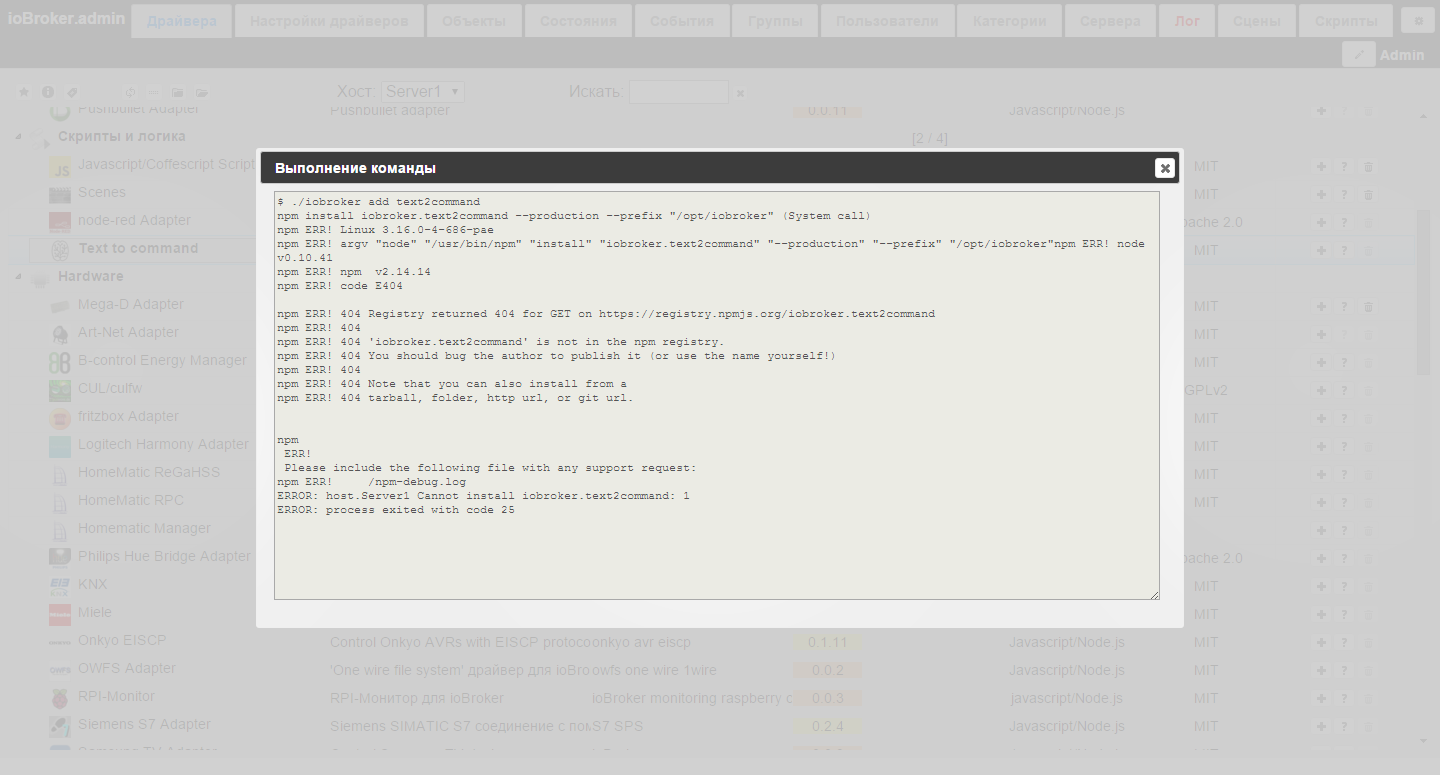The width and height of the screenshot is (1440, 775).
Task: Click the info circle toolbar icon
Action: click(47, 92)
